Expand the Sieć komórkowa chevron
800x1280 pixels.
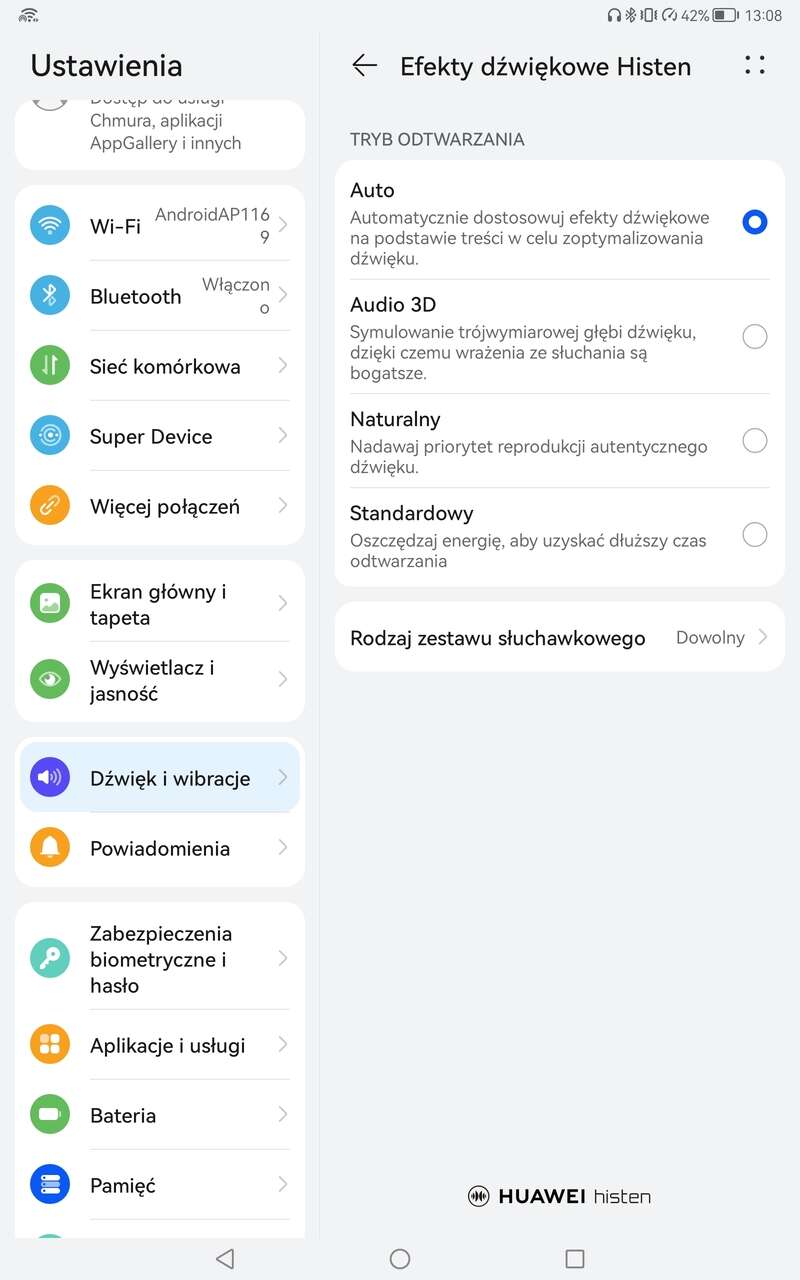[x=283, y=365]
